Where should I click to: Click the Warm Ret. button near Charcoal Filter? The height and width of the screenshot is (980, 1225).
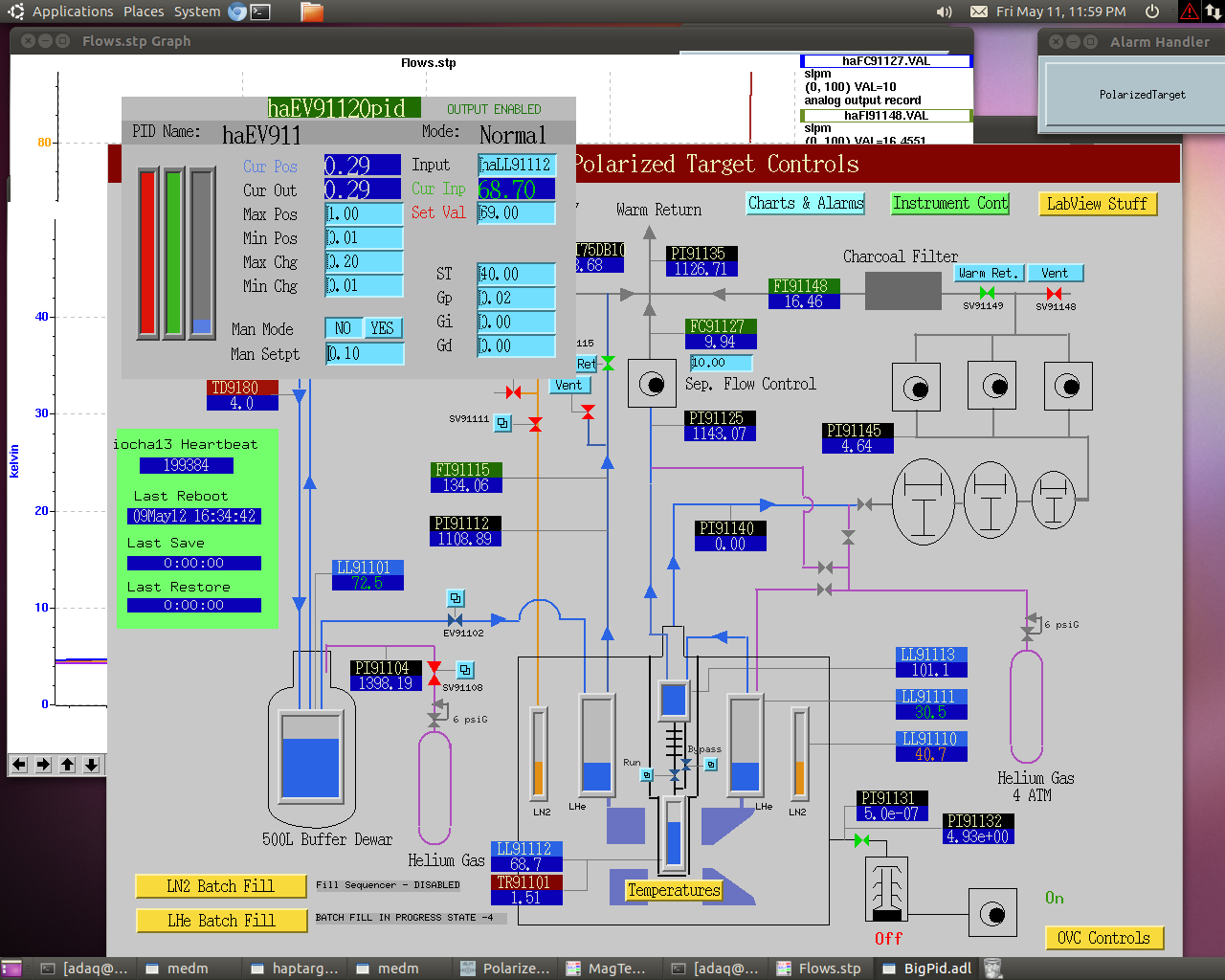click(989, 273)
